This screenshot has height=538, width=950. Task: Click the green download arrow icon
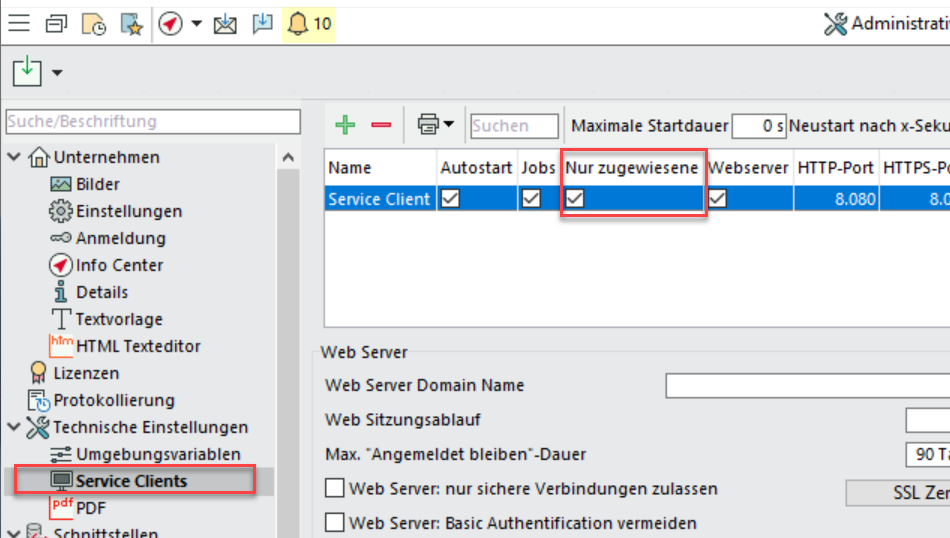[x=27, y=72]
